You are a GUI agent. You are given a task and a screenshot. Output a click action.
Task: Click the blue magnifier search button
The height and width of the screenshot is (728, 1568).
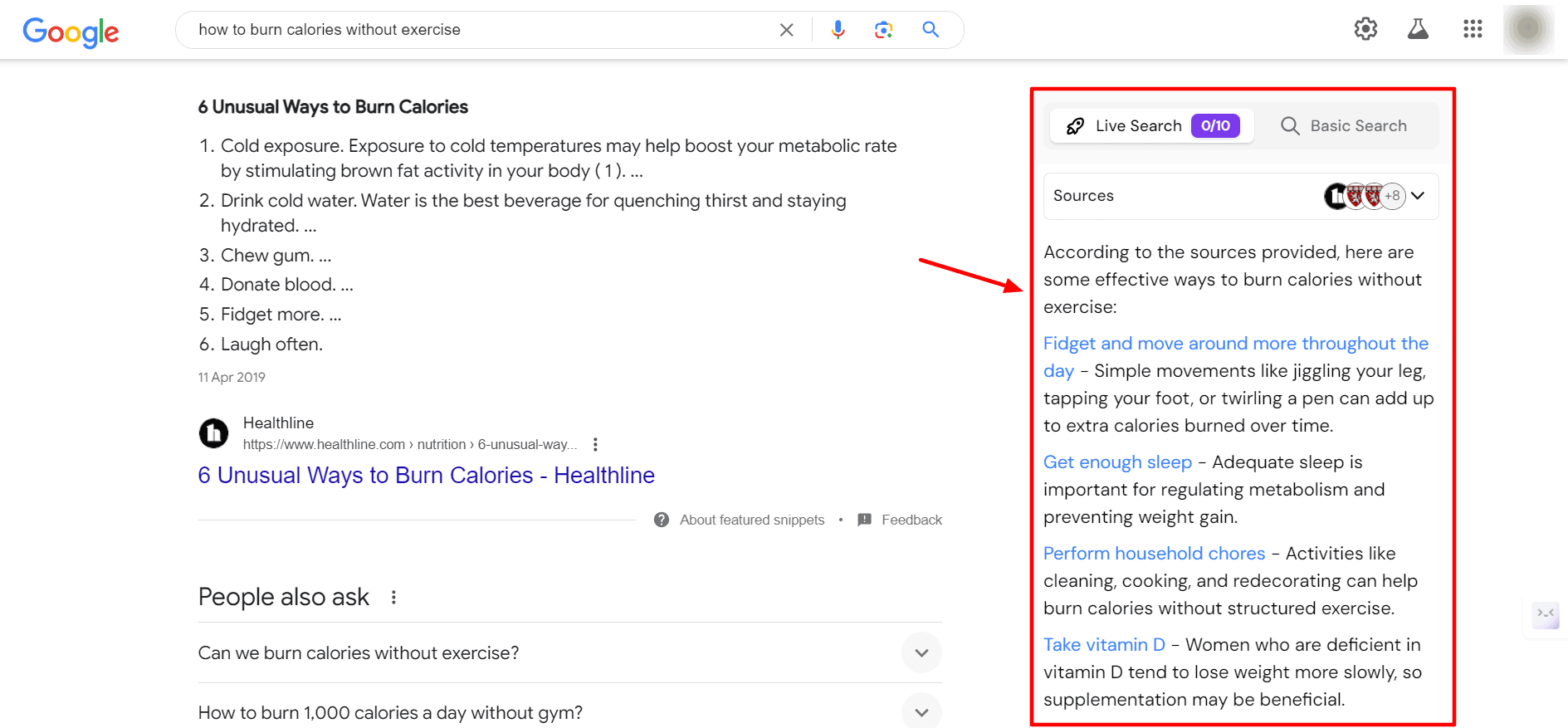coord(931,30)
